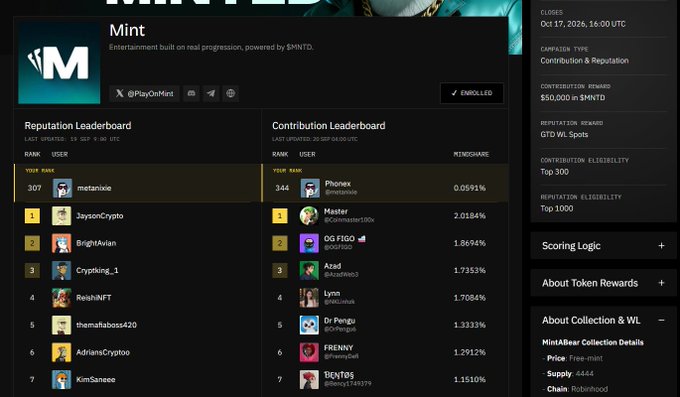Click BrightAvian's avatar
This screenshot has width=680, height=397.
(62, 243)
